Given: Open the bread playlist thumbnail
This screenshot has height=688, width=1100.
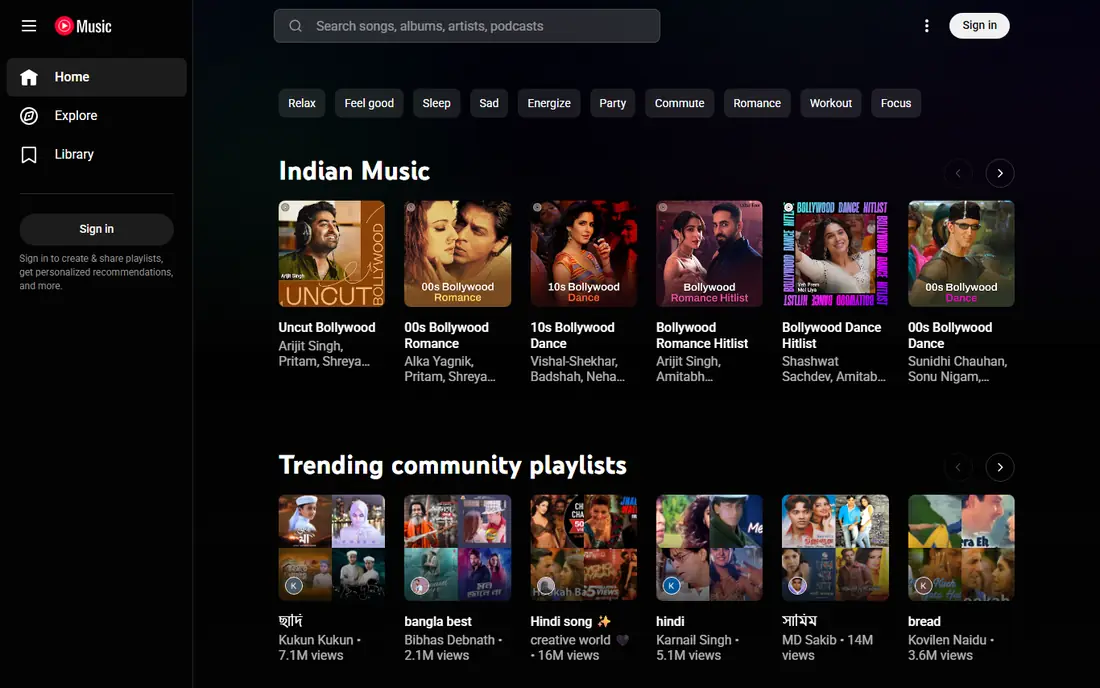Looking at the screenshot, I should point(961,548).
